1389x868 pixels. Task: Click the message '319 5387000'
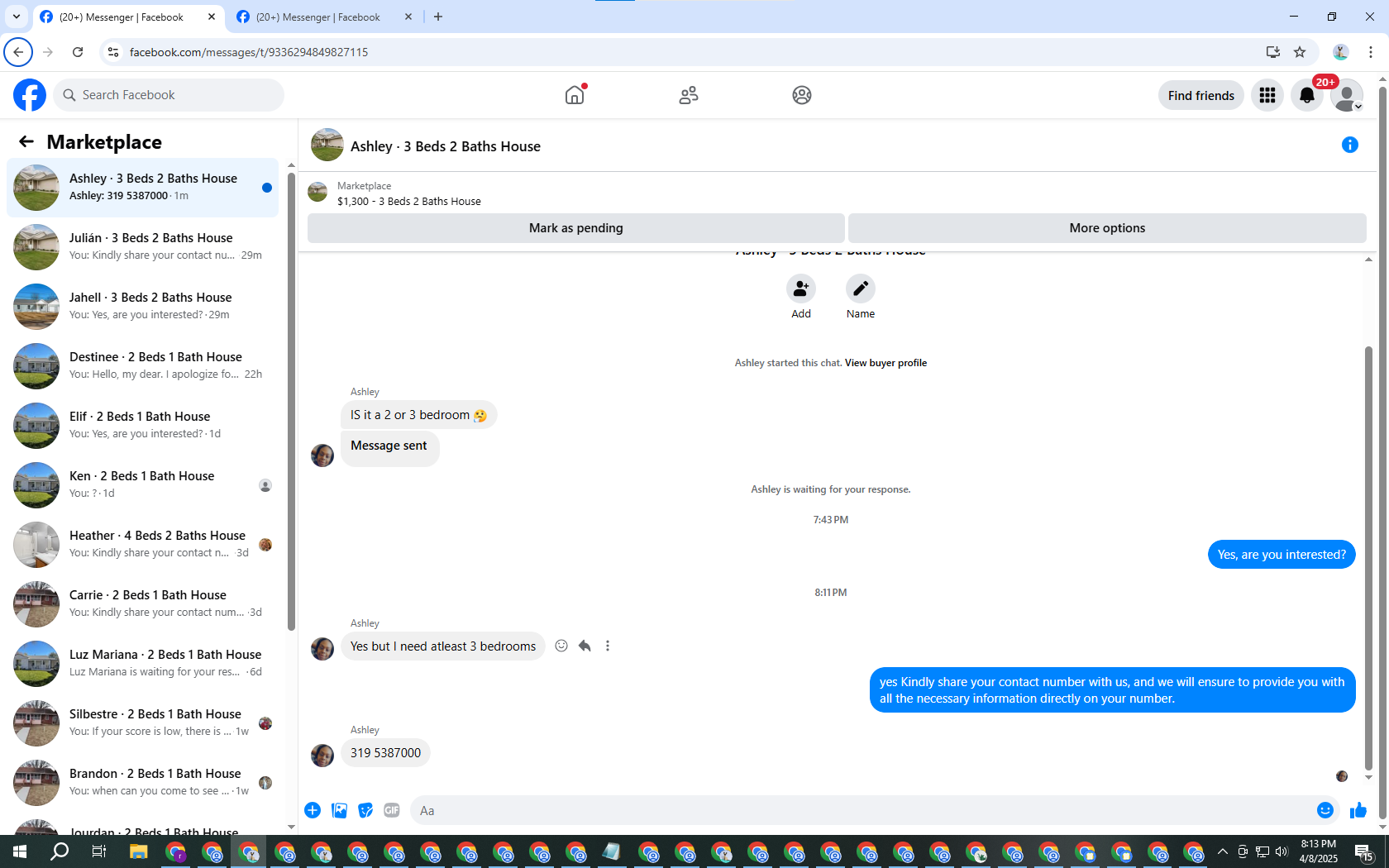point(385,753)
